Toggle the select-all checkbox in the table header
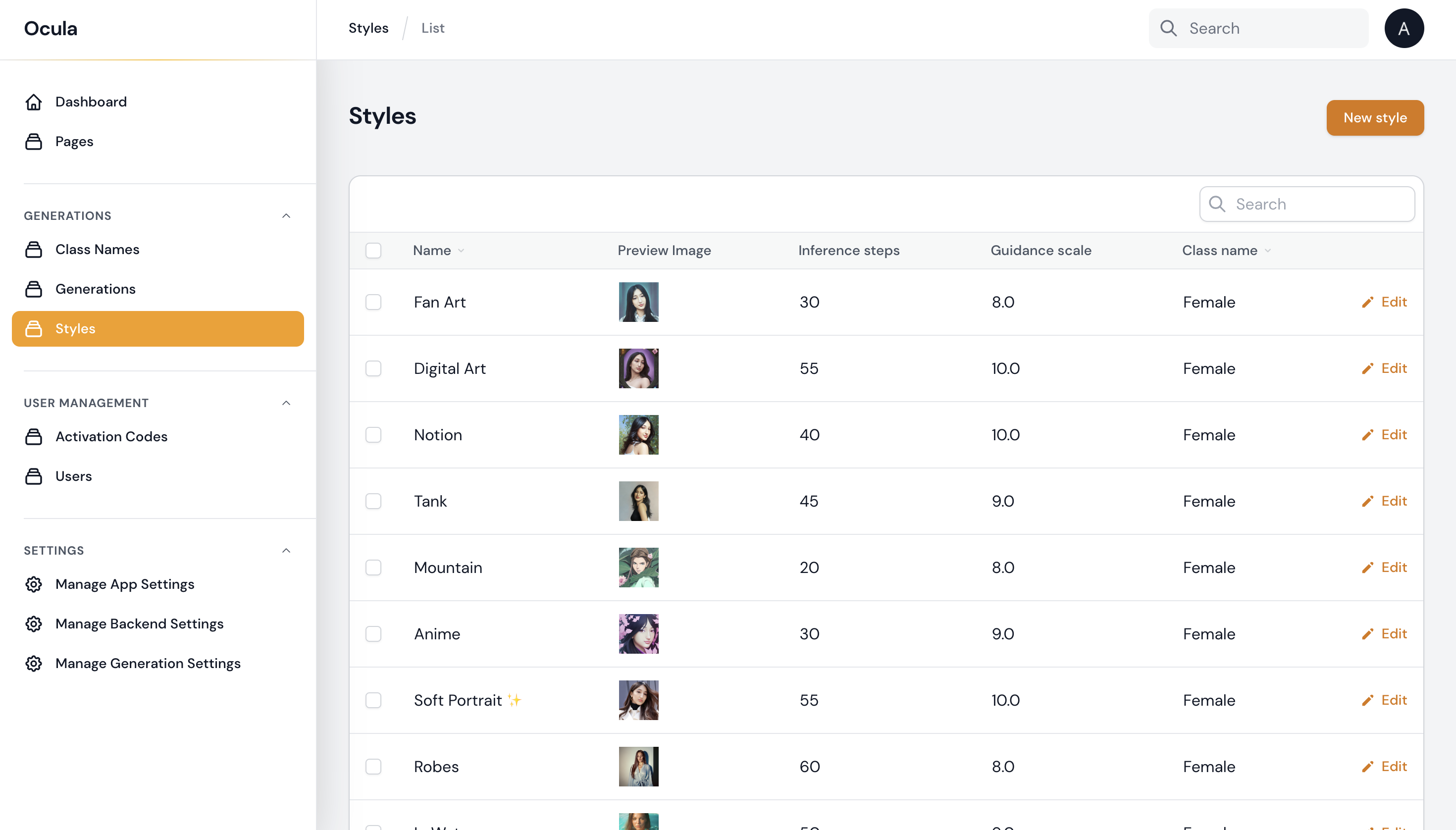Viewport: 1456px width, 830px height. 373,250
